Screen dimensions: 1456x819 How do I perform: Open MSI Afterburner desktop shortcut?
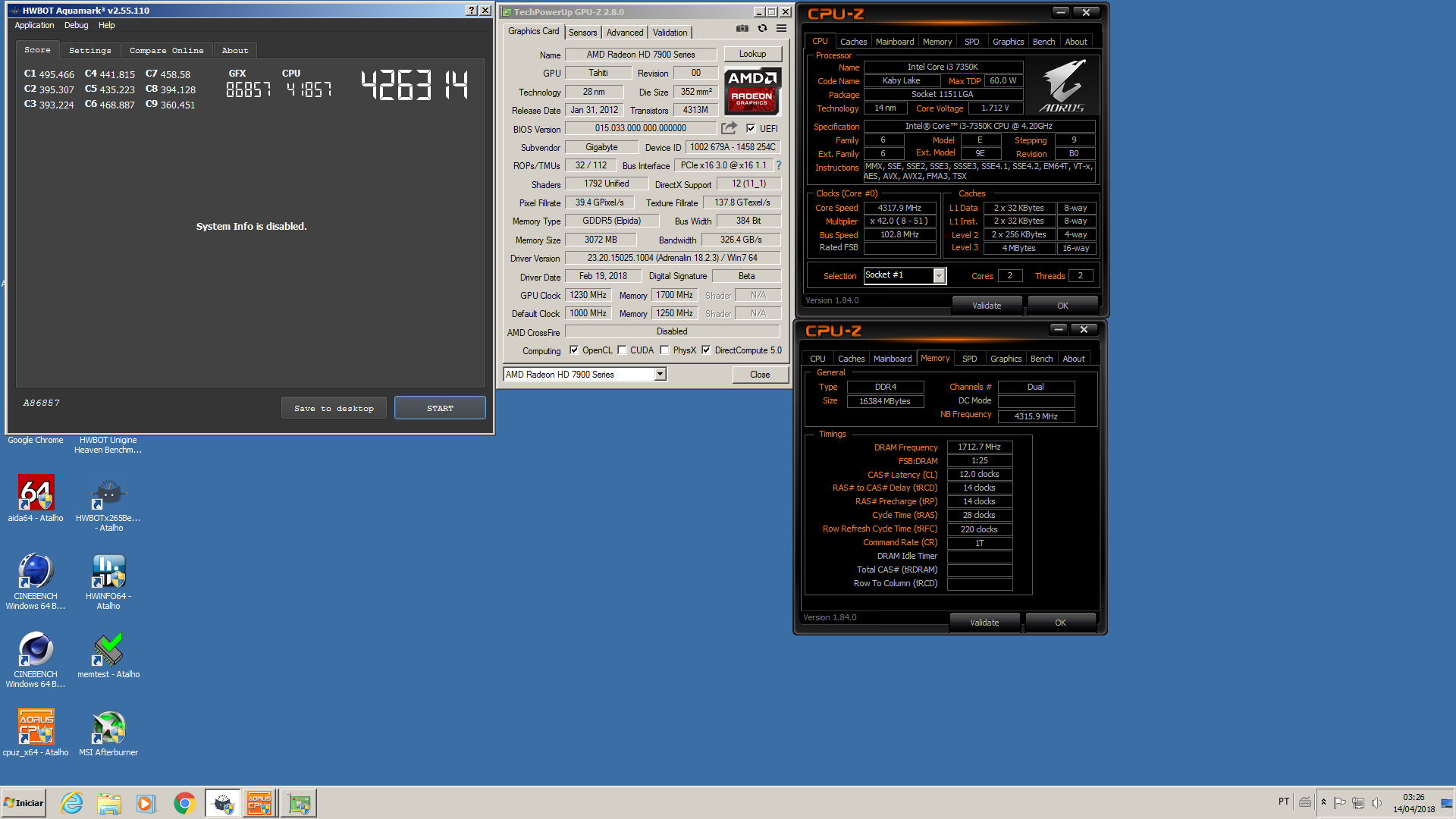point(108,733)
